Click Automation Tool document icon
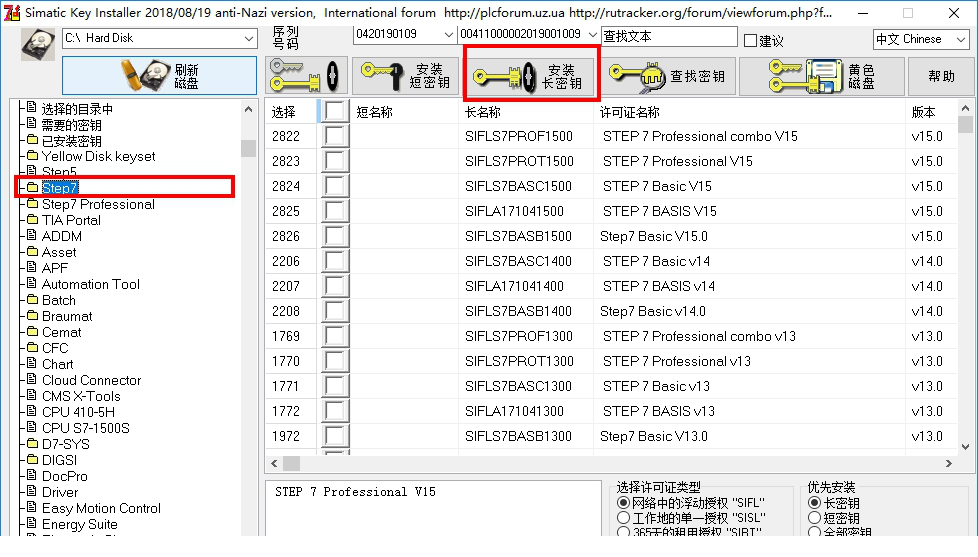The width and height of the screenshot is (978, 557). 32,283
